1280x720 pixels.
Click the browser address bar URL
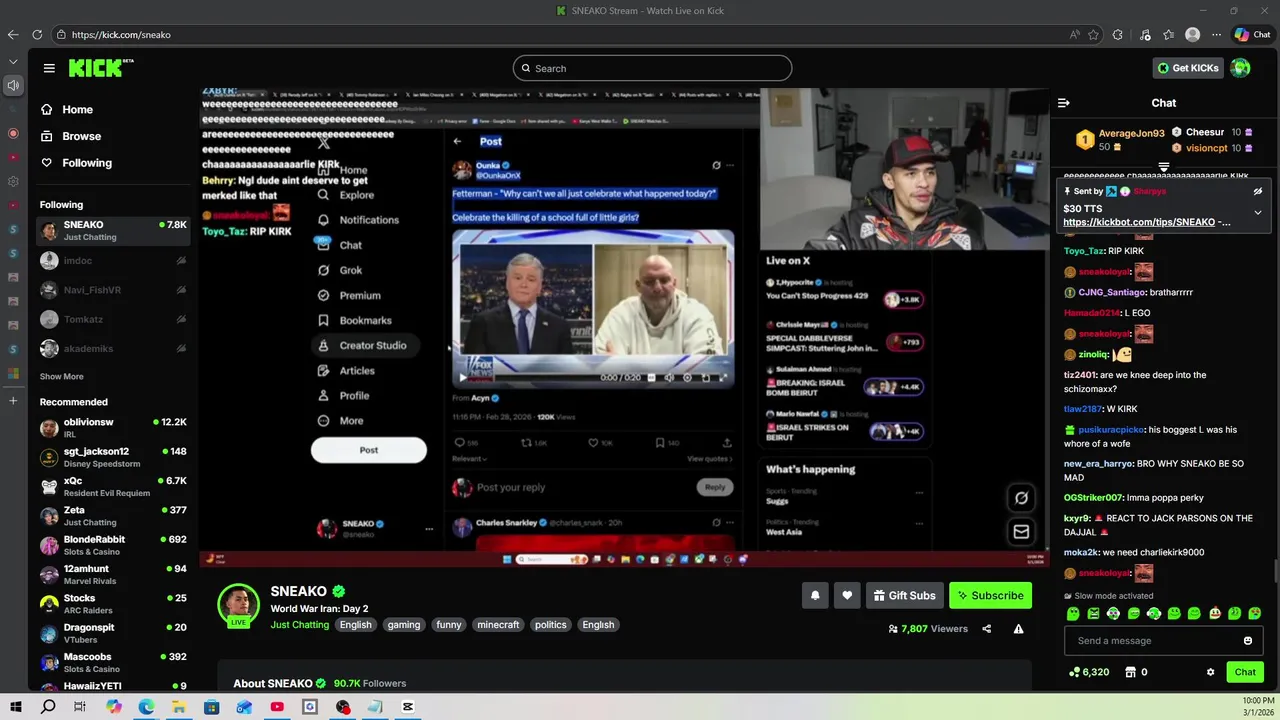click(x=121, y=35)
